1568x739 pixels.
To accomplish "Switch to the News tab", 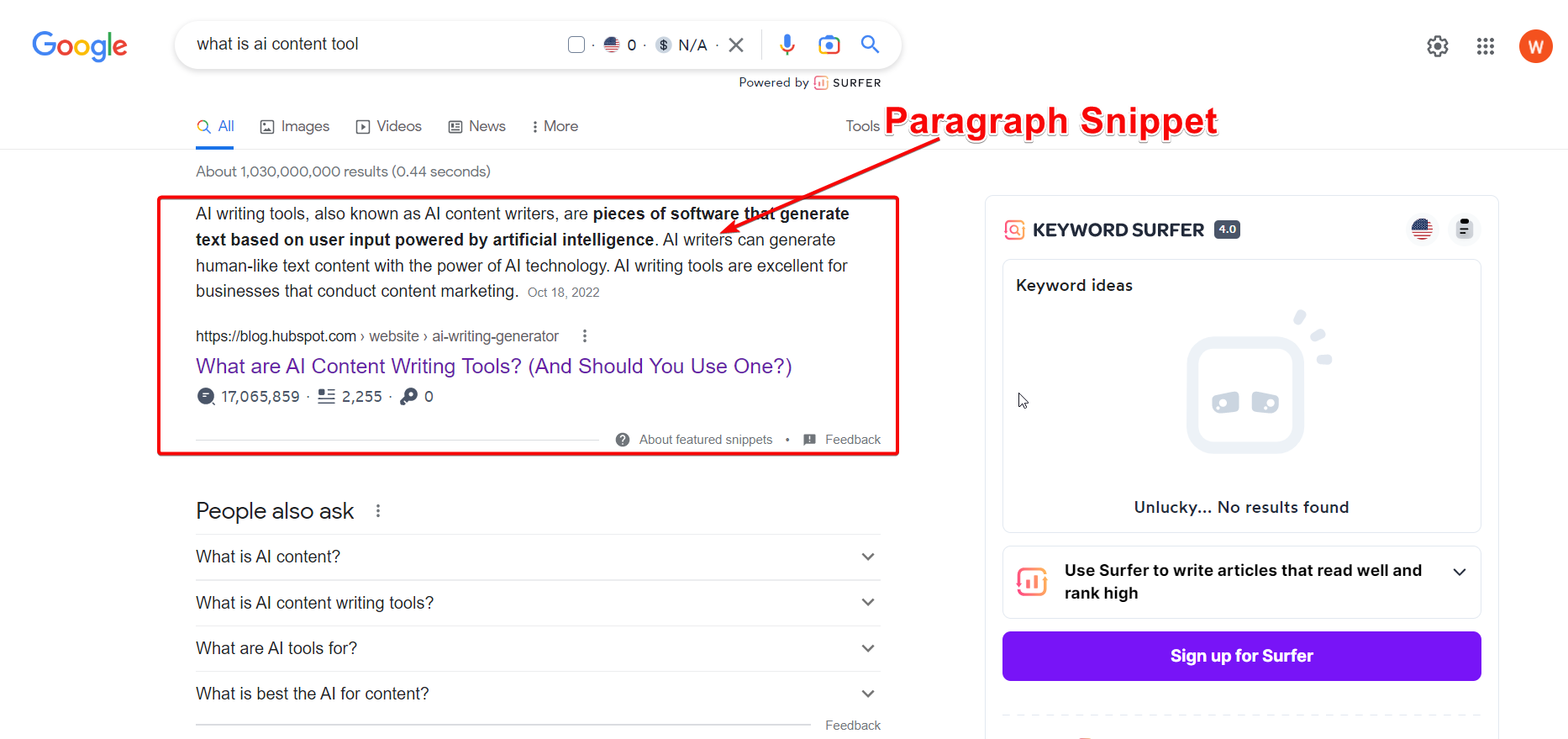I will coord(477,126).
